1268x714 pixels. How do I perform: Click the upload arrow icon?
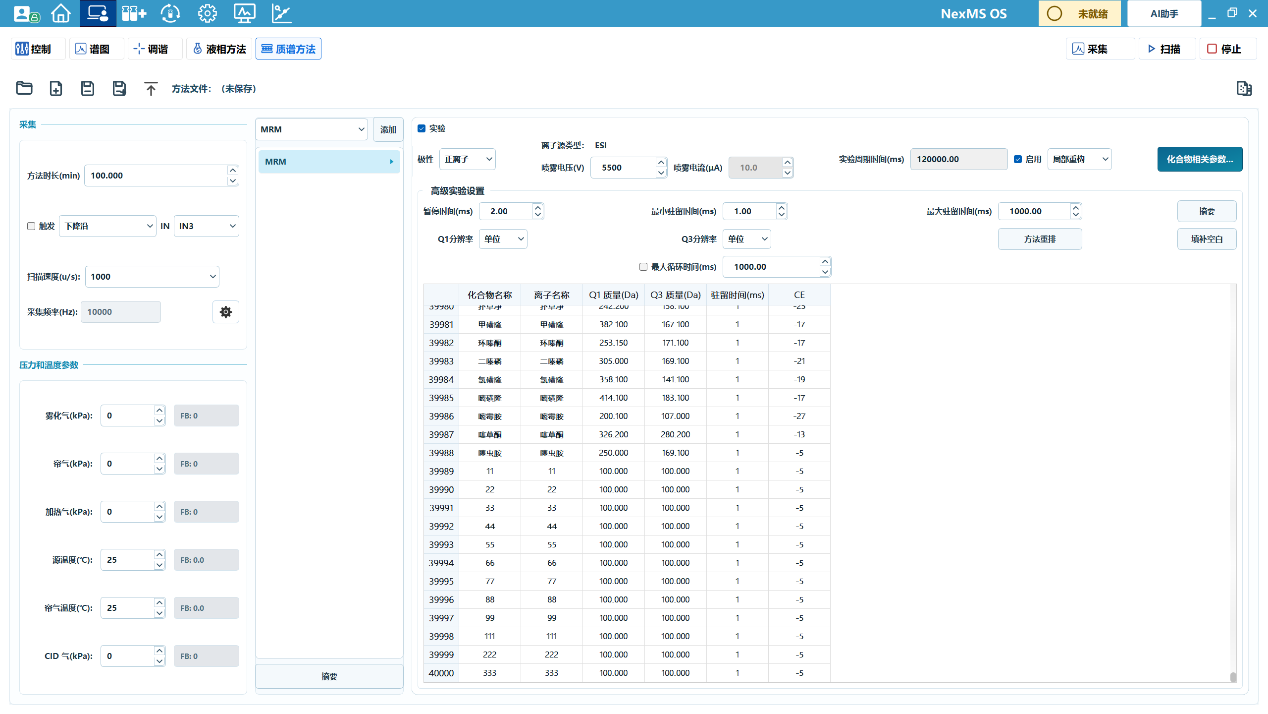tap(151, 88)
